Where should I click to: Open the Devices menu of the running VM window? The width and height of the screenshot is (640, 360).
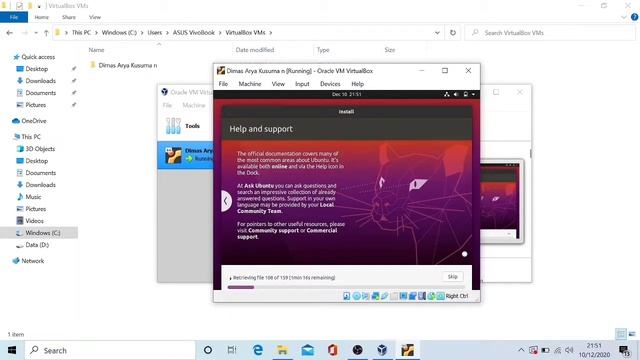click(x=330, y=84)
